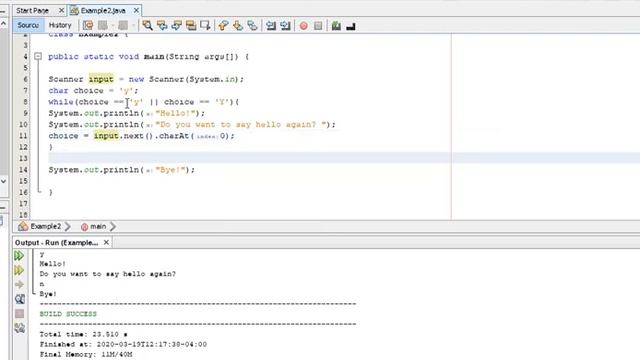Click "char choice = 'y';" code line
Screen dimensions: 640x360
pyautogui.click(x=93, y=91)
